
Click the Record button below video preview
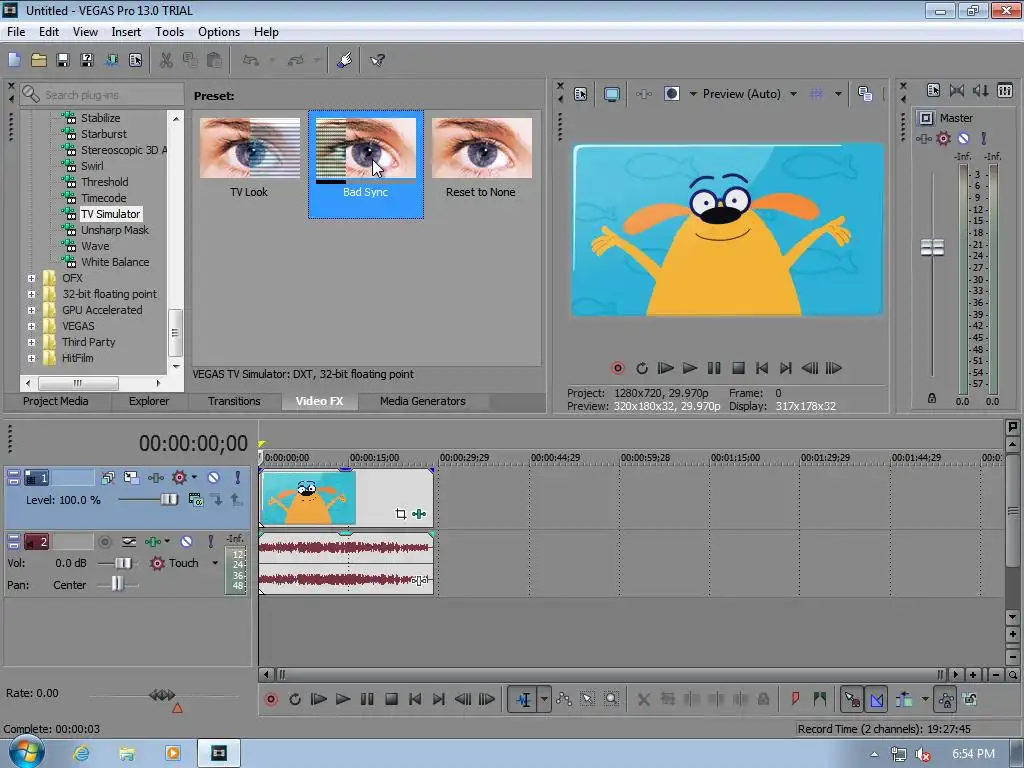(x=617, y=368)
